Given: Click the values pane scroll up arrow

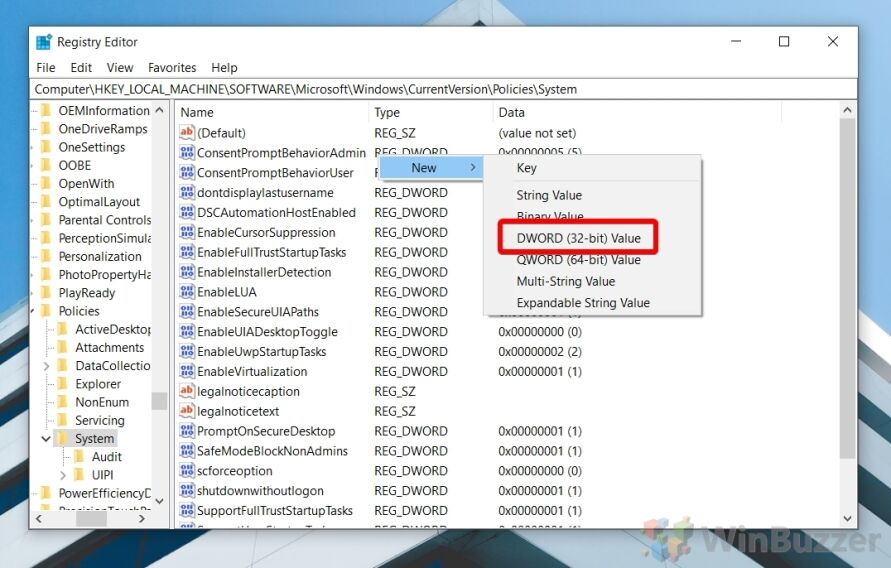Looking at the screenshot, I should [x=847, y=110].
